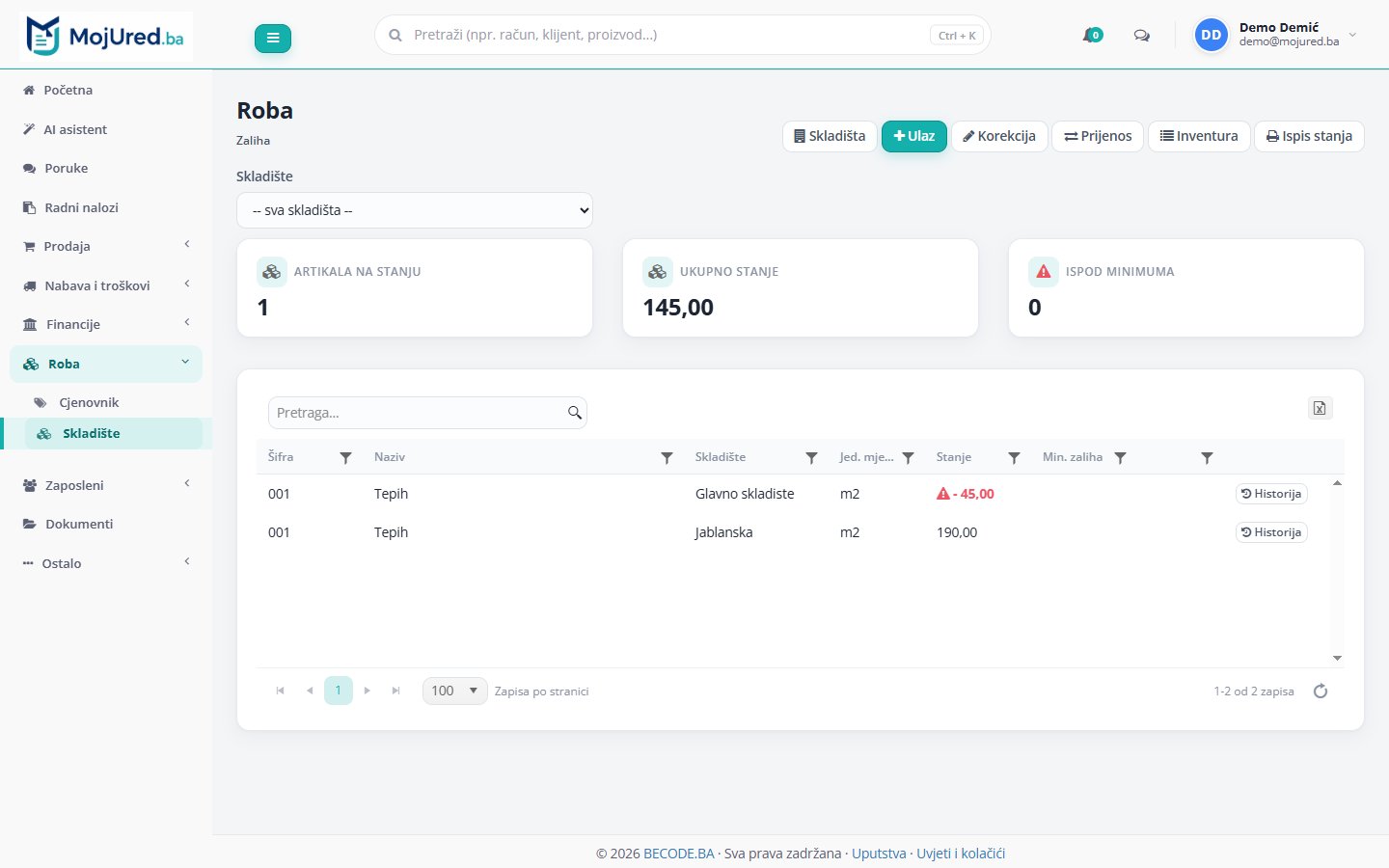Open the notifications bell icon

click(x=1092, y=35)
